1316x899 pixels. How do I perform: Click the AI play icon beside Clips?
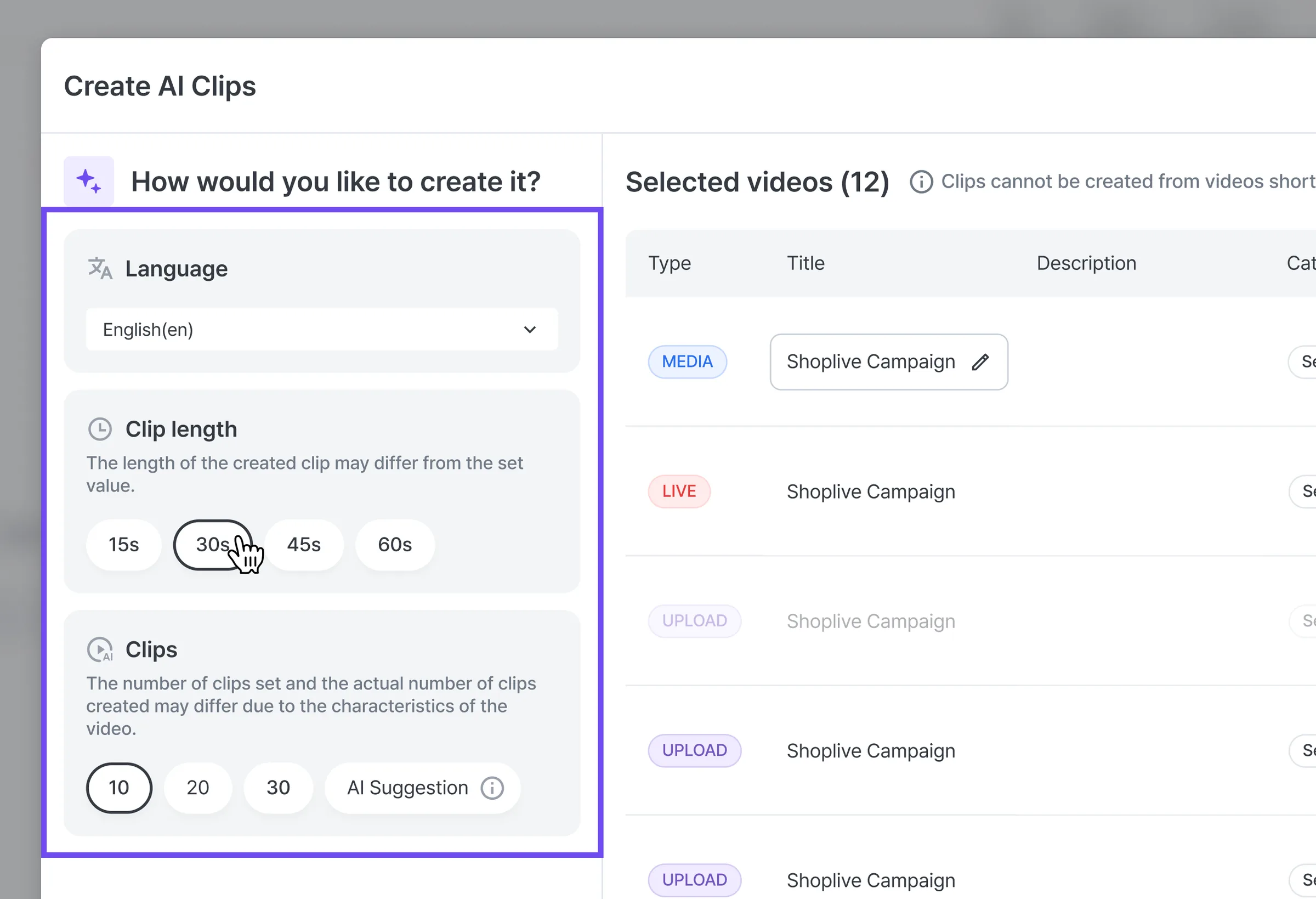pos(100,650)
